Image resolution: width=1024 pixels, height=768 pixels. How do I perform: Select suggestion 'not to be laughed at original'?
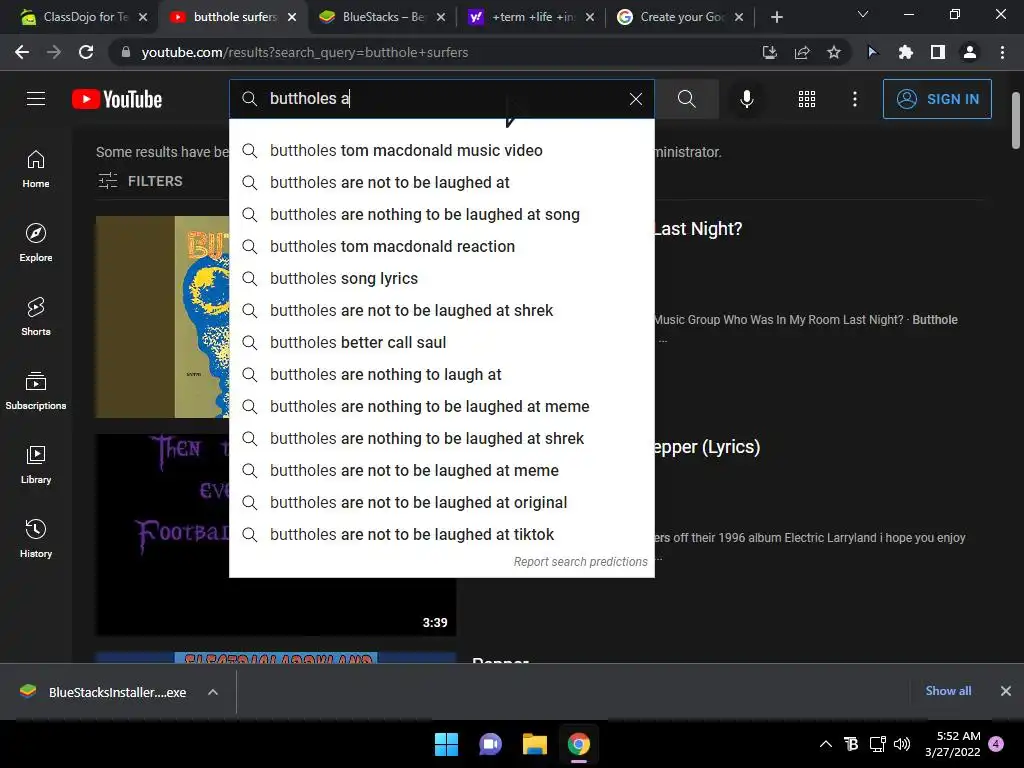click(442, 502)
